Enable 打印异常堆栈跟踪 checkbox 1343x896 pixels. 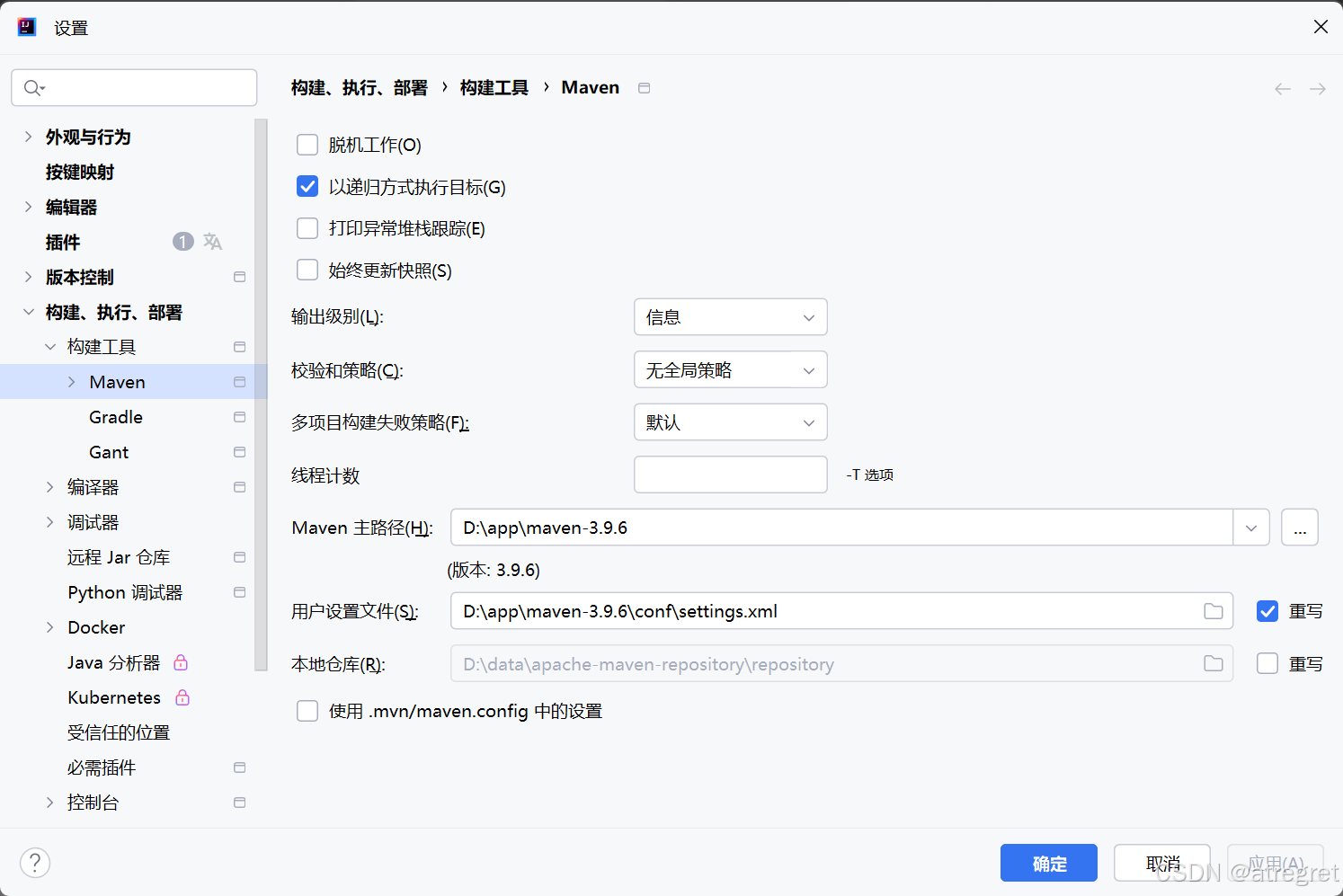[307, 228]
